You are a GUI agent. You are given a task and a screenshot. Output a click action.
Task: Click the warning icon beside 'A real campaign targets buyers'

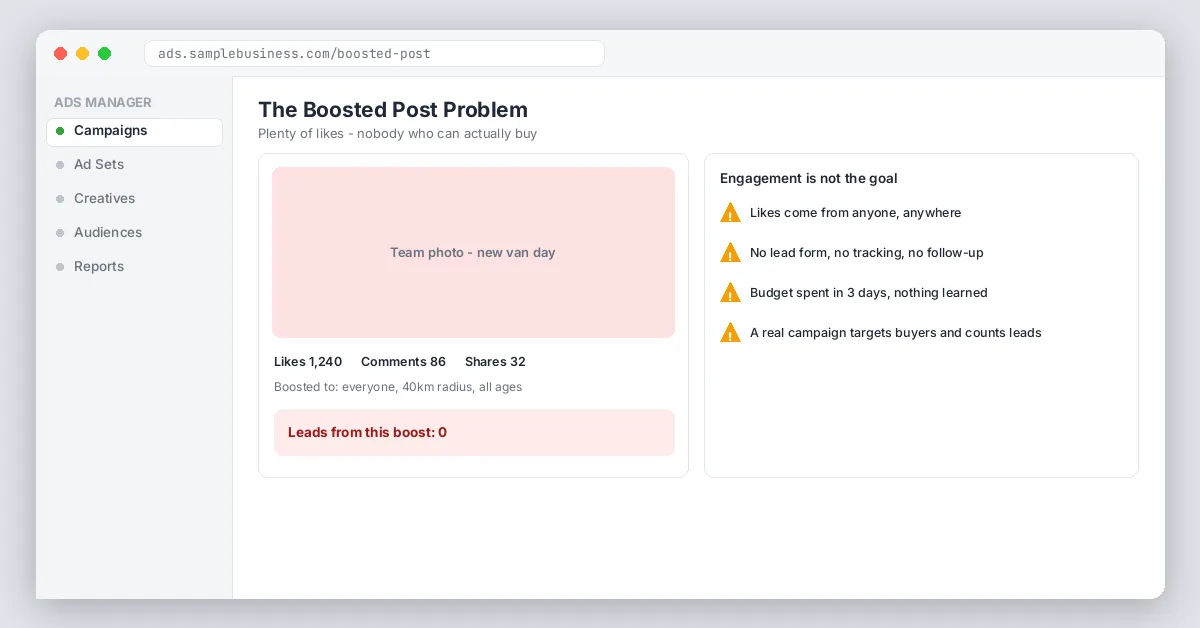(x=731, y=332)
